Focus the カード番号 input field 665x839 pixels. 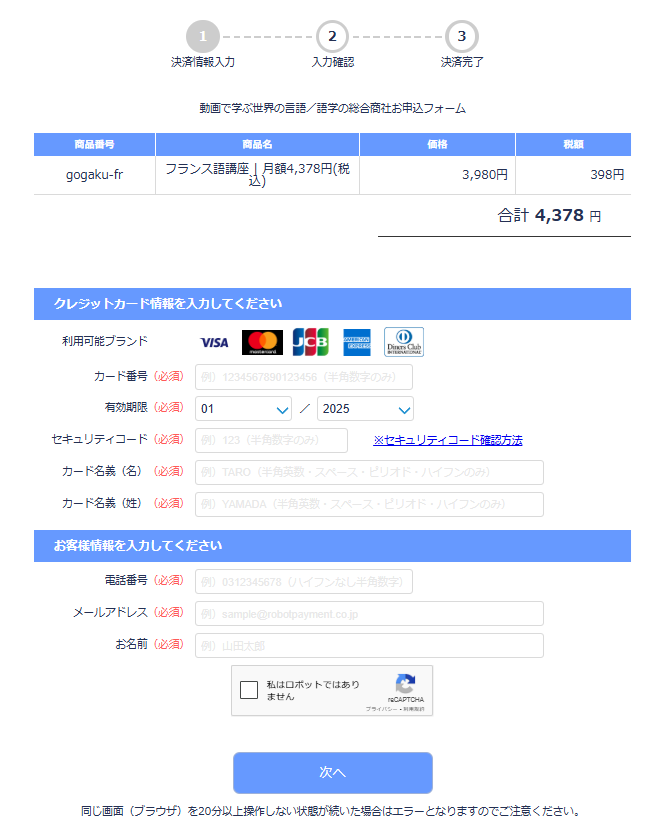click(x=304, y=377)
